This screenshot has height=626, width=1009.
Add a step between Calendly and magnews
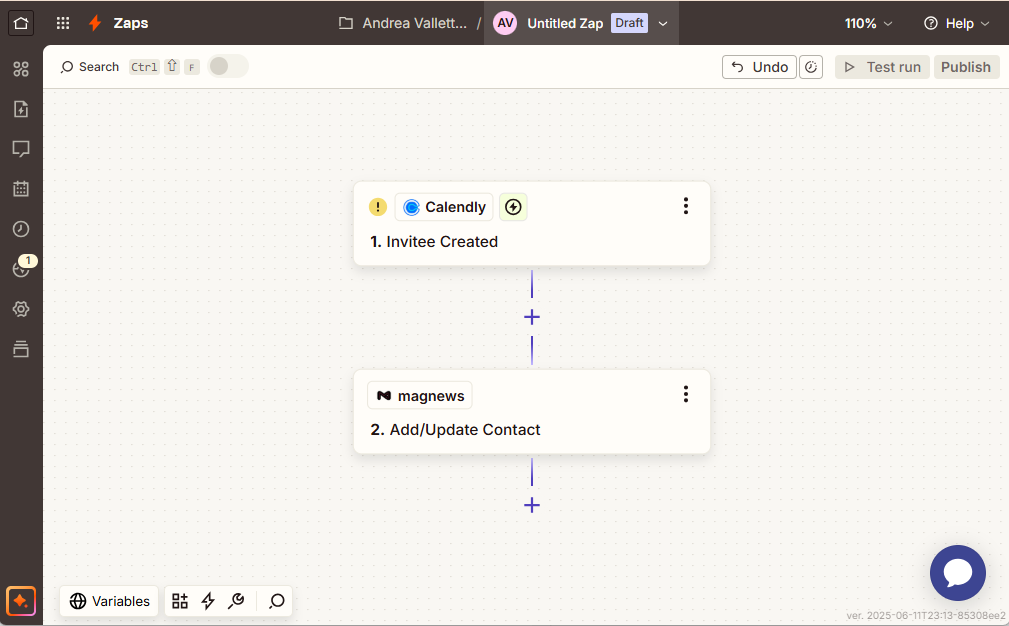[x=532, y=317]
